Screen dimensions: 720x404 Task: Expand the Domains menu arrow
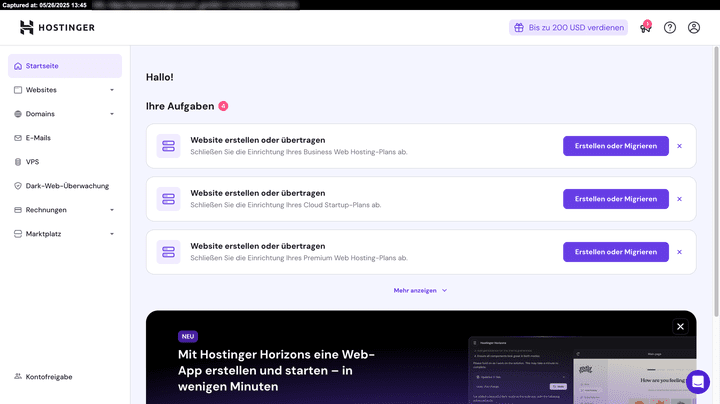coord(112,114)
